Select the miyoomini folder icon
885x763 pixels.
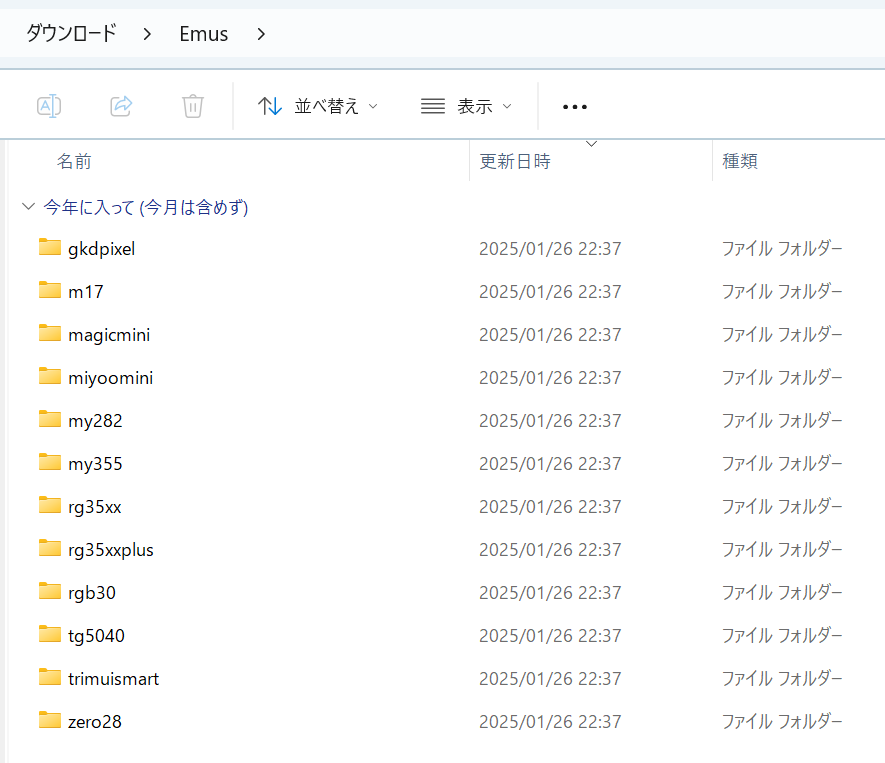point(50,376)
